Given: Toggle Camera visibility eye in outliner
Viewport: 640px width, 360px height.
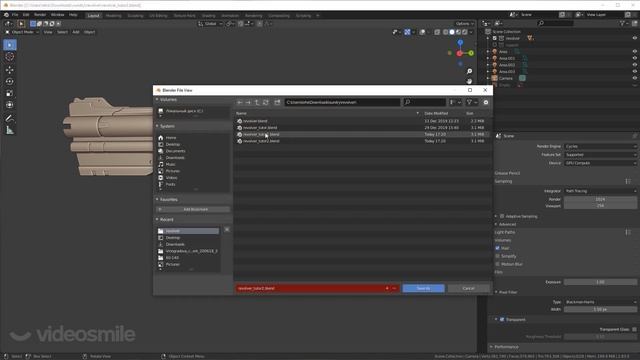Looking at the screenshot, I should point(635,78).
